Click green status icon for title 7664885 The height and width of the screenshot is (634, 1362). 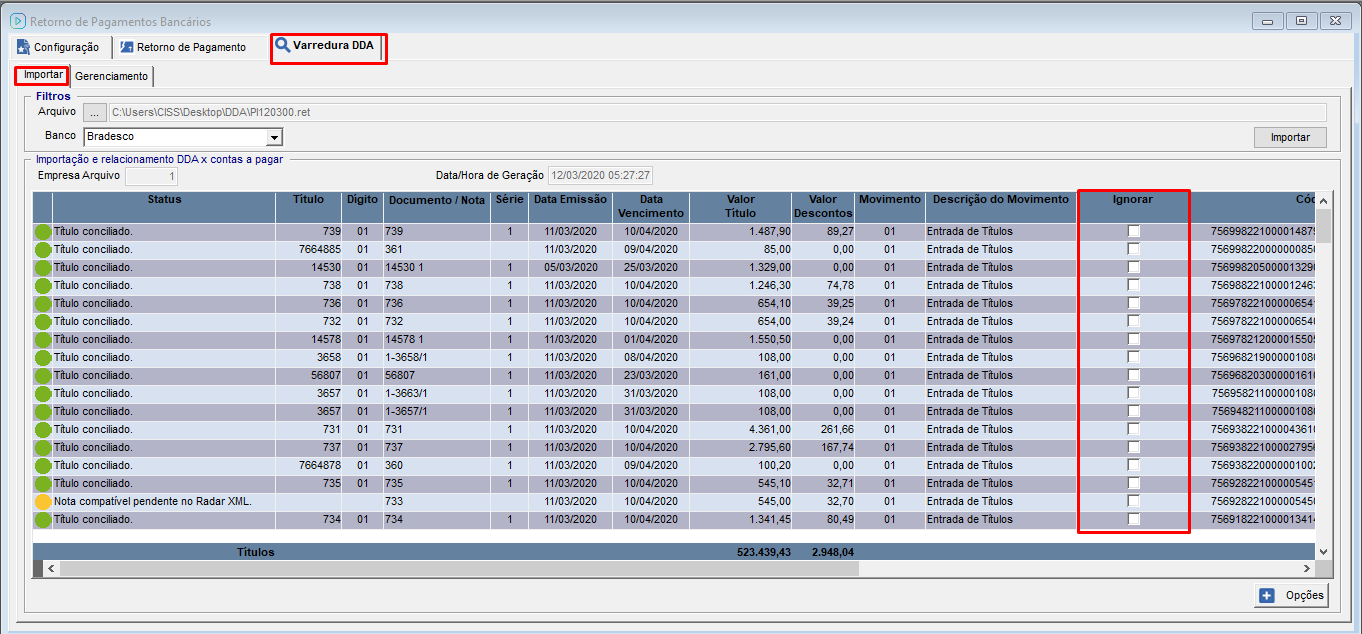[x=43, y=250]
